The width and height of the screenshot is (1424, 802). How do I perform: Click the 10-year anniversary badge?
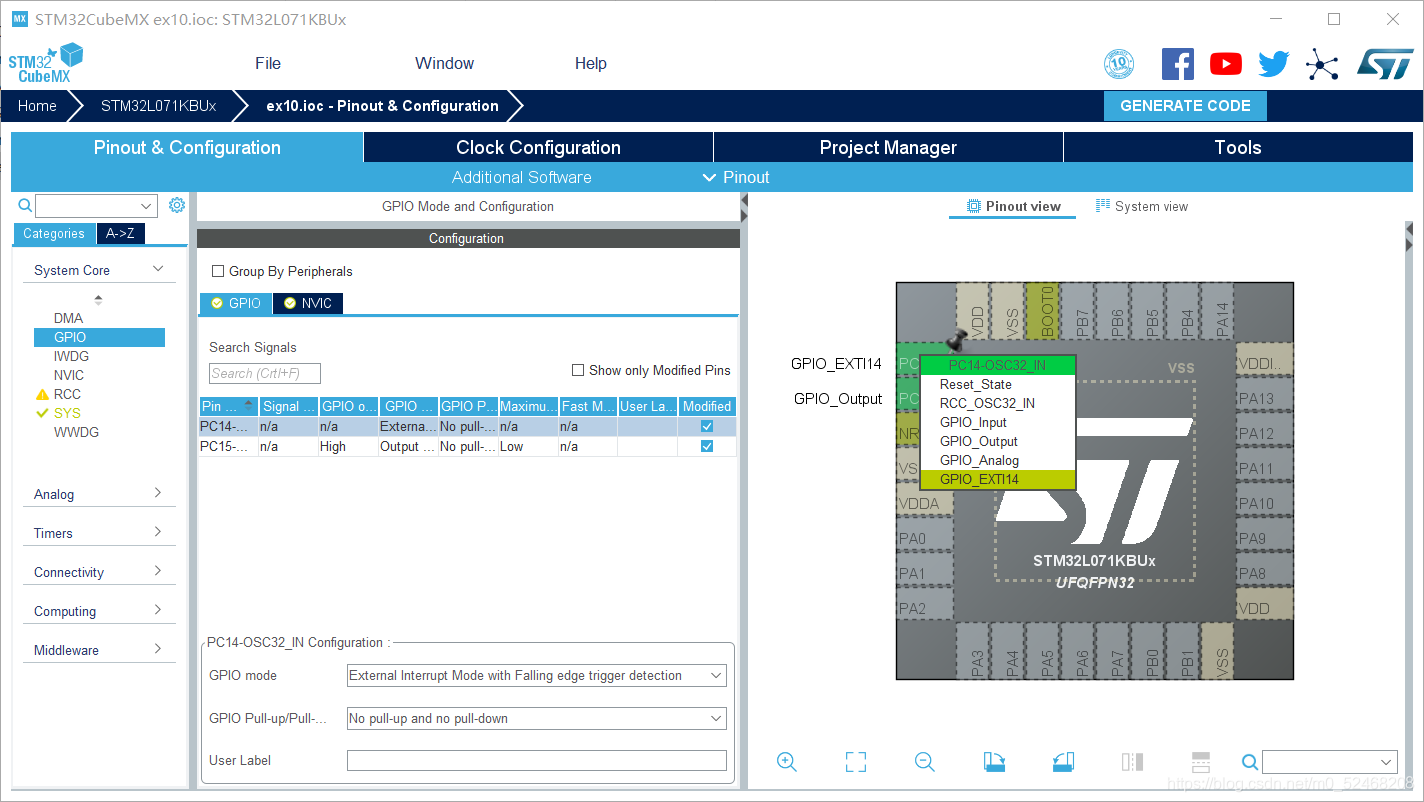[1119, 65]
